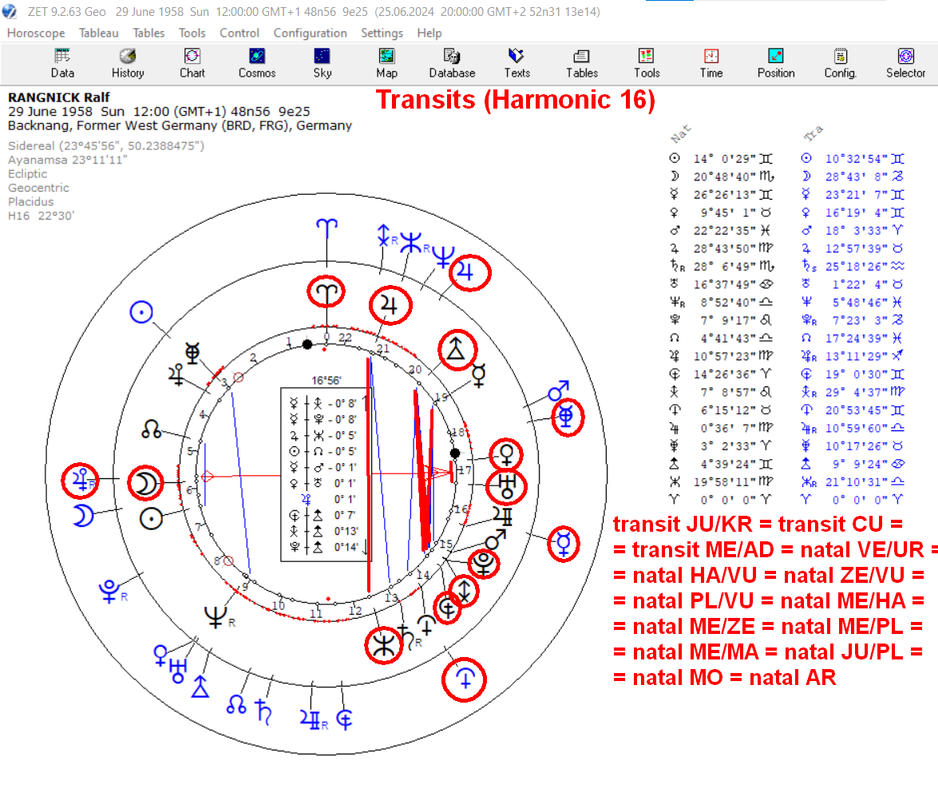Open the Configuration menu
The width and height of the screenshot is (938, 800).
[x=310, y=33]
